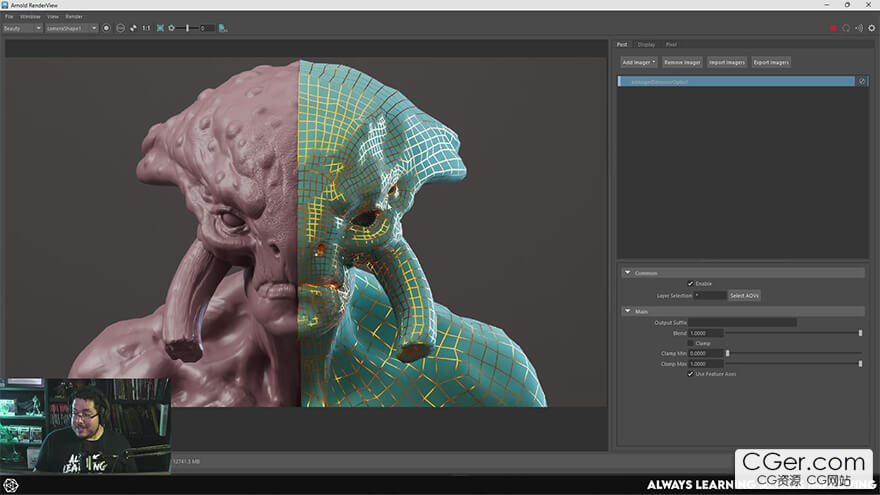Switch to the Display tab

click(x=646, y=44)
